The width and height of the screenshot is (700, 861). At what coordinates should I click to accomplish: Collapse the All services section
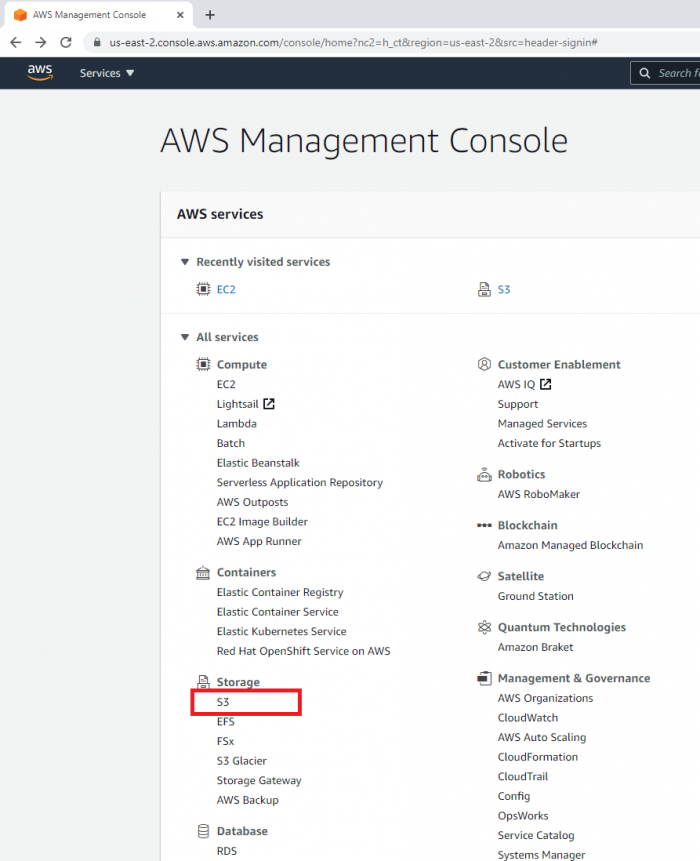pos(185,337)
